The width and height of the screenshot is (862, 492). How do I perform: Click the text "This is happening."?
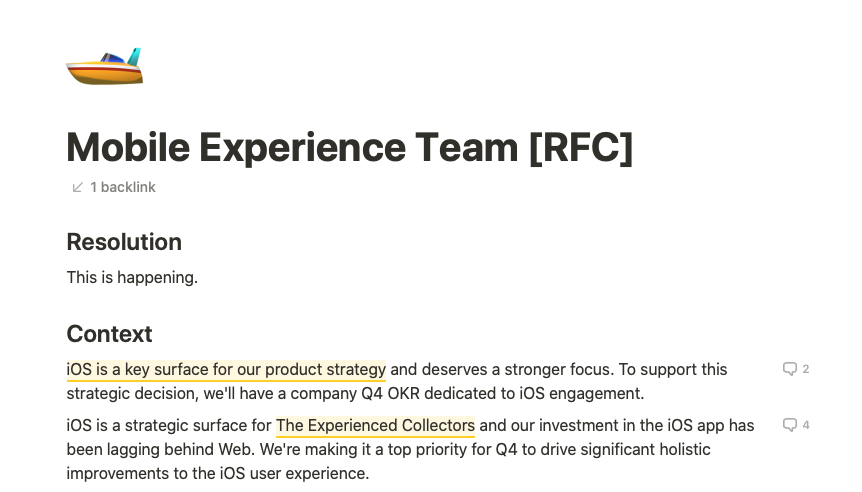point(132,278)
